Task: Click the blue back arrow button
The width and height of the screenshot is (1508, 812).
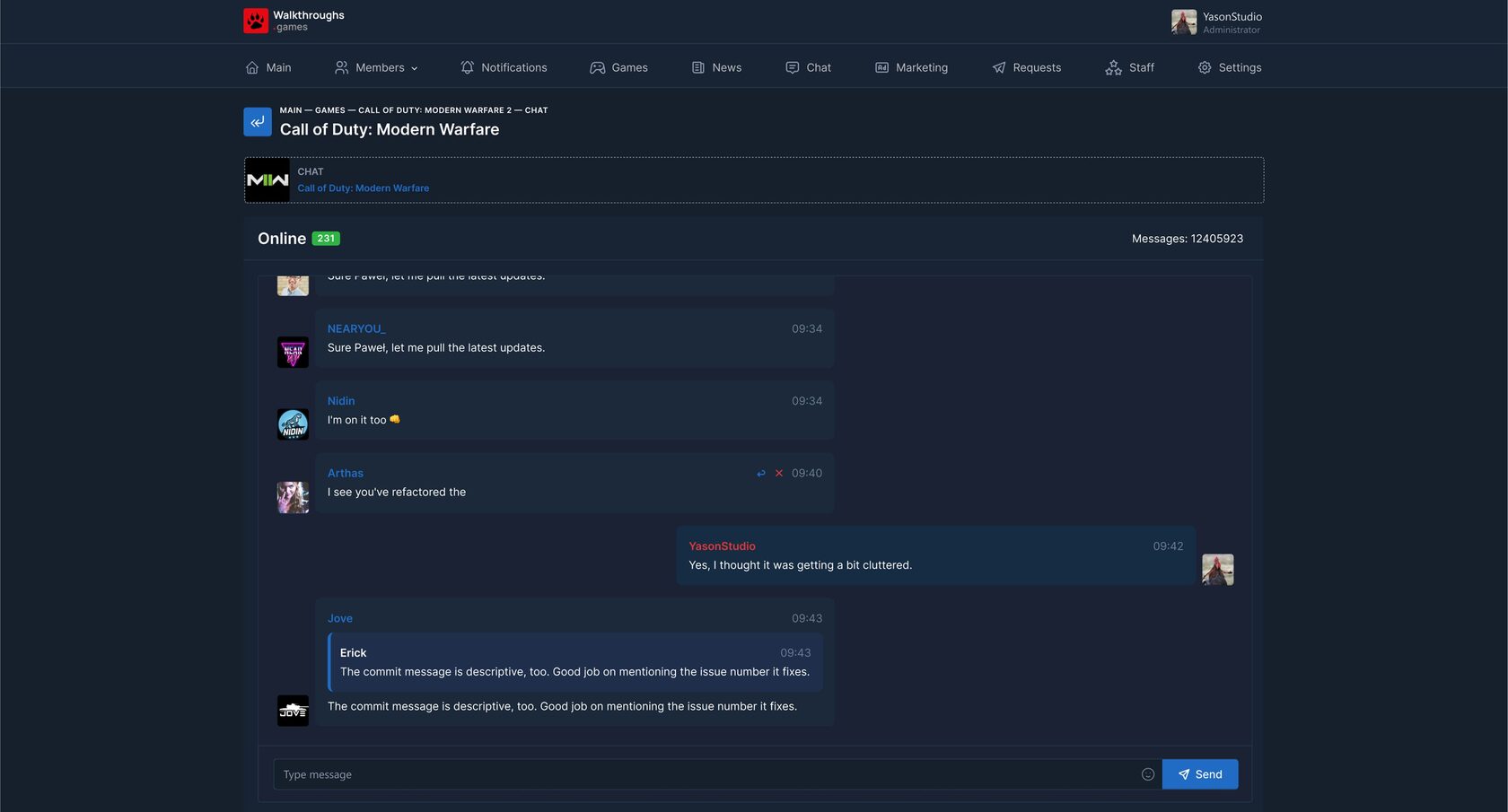Action: coord(258,122)
